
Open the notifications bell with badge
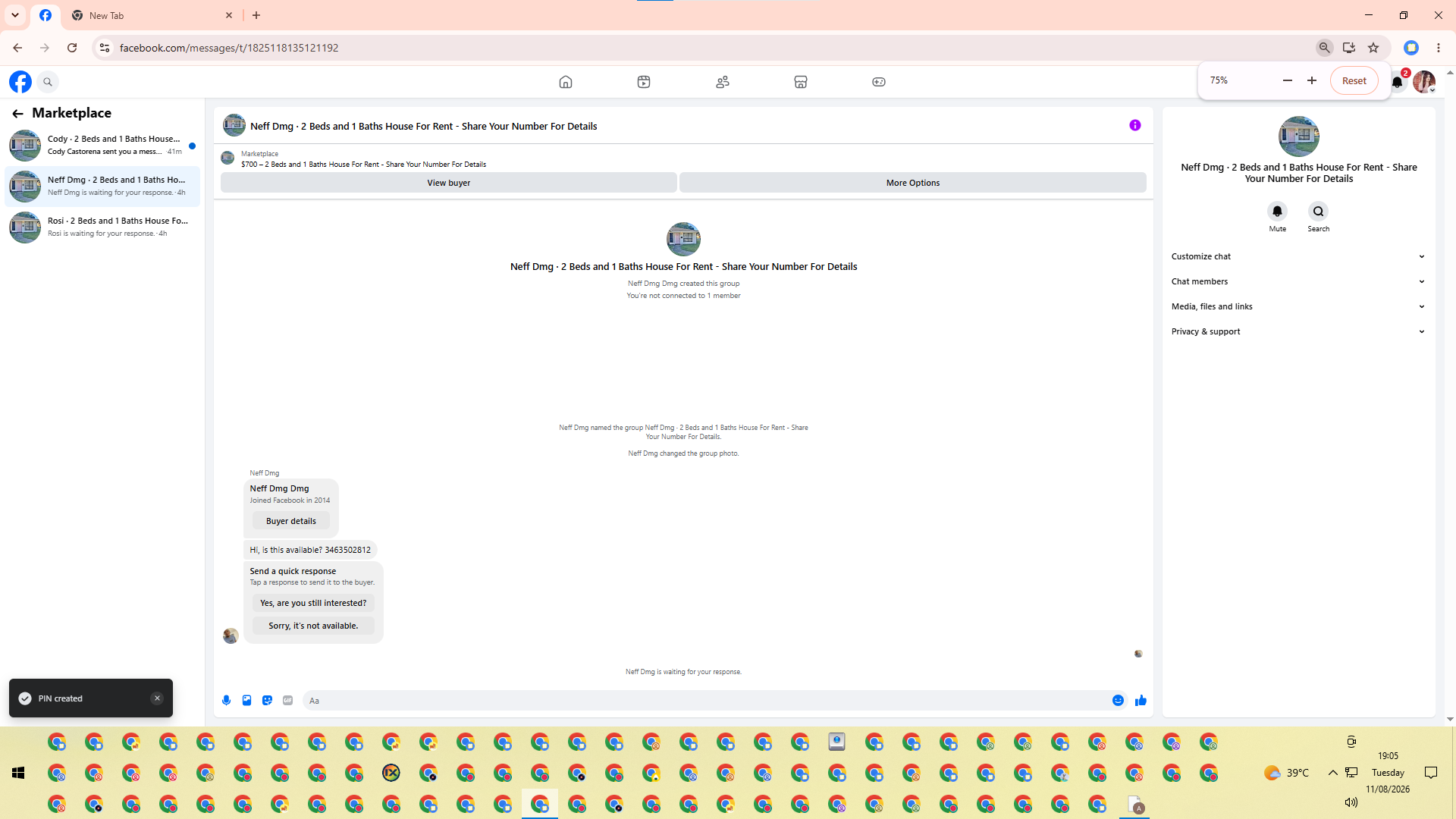[1398, 82]
